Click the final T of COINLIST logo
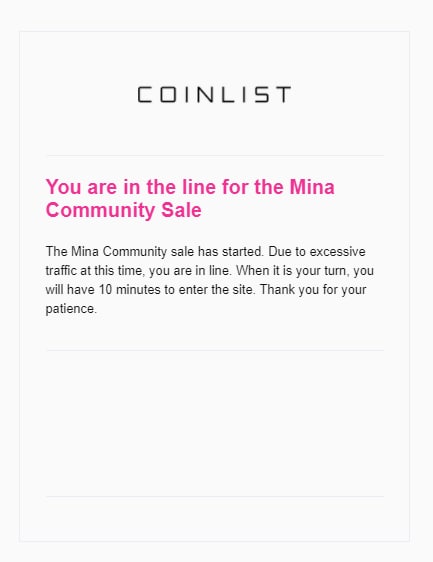 pos(283,95)
